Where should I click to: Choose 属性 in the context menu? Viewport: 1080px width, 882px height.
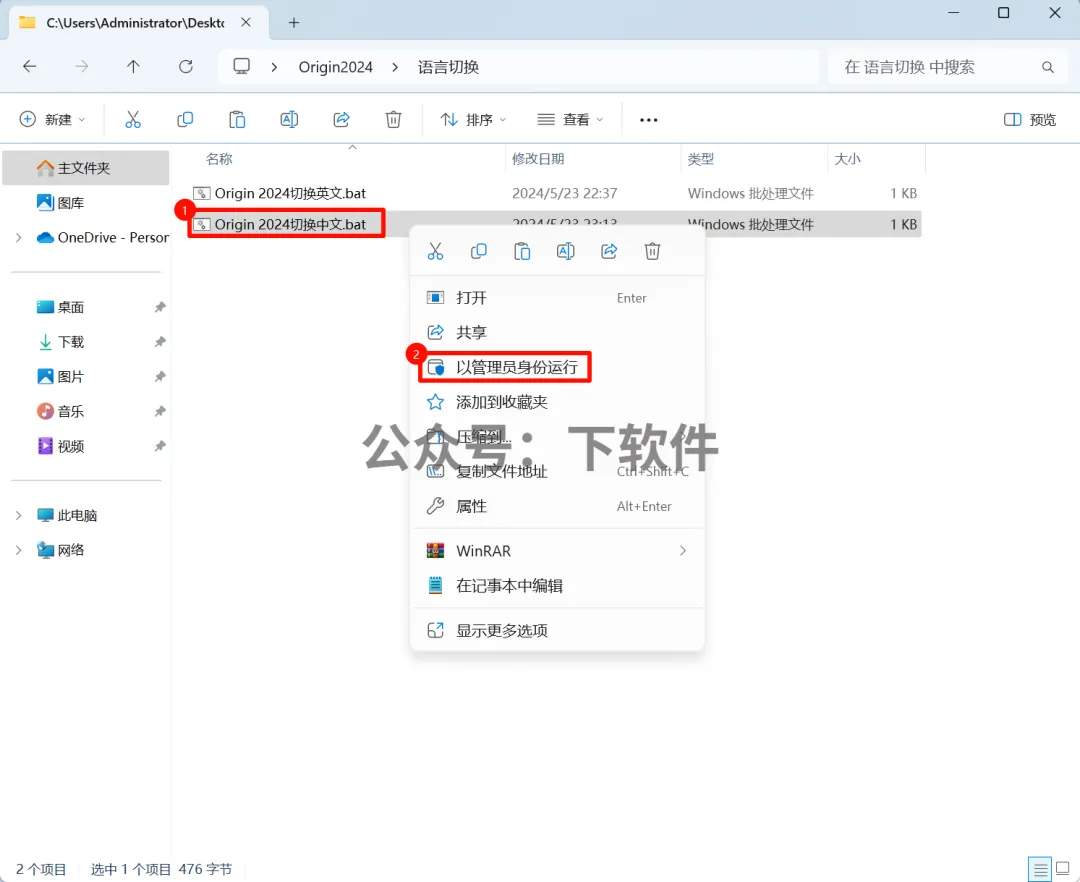[x=557, y=507]
